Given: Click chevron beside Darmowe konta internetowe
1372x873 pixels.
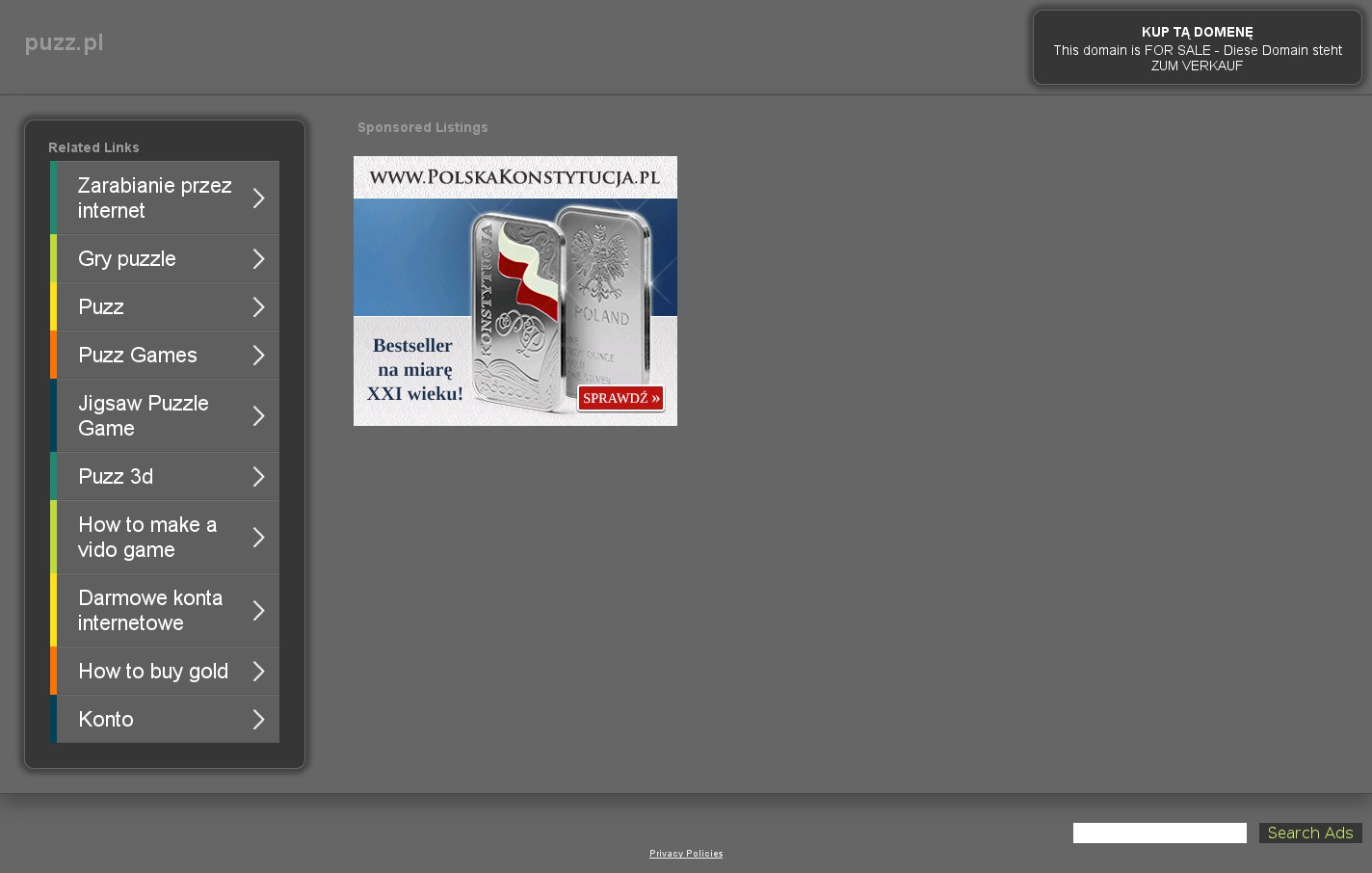Looking at the screenshot, I should [258, 611].
